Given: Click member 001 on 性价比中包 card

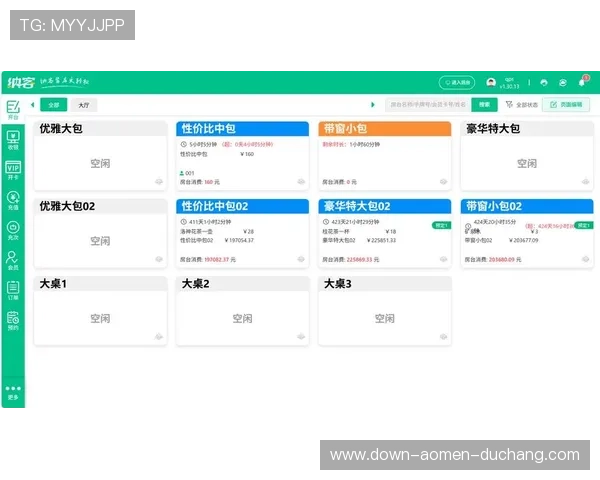Looking at the screenshot, I should click(x=187, y=173).
